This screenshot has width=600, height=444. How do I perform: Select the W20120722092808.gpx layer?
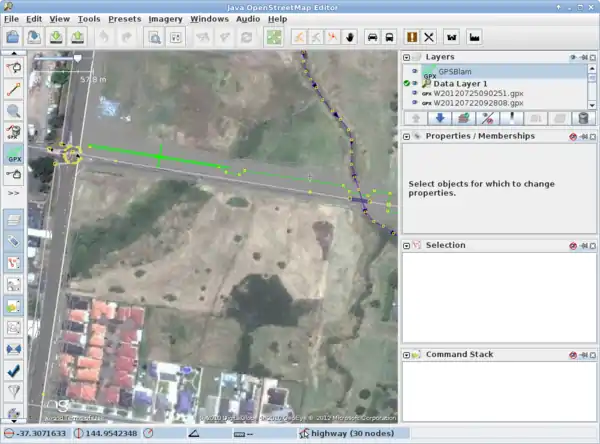pos(478,103)
